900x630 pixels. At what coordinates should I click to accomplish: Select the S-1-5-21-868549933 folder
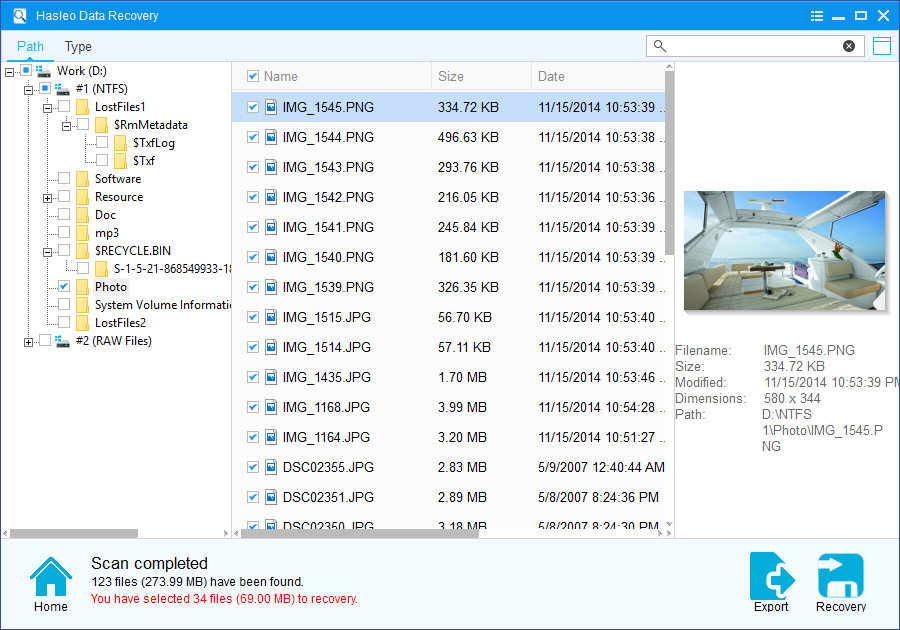click(x=172, y=269)
